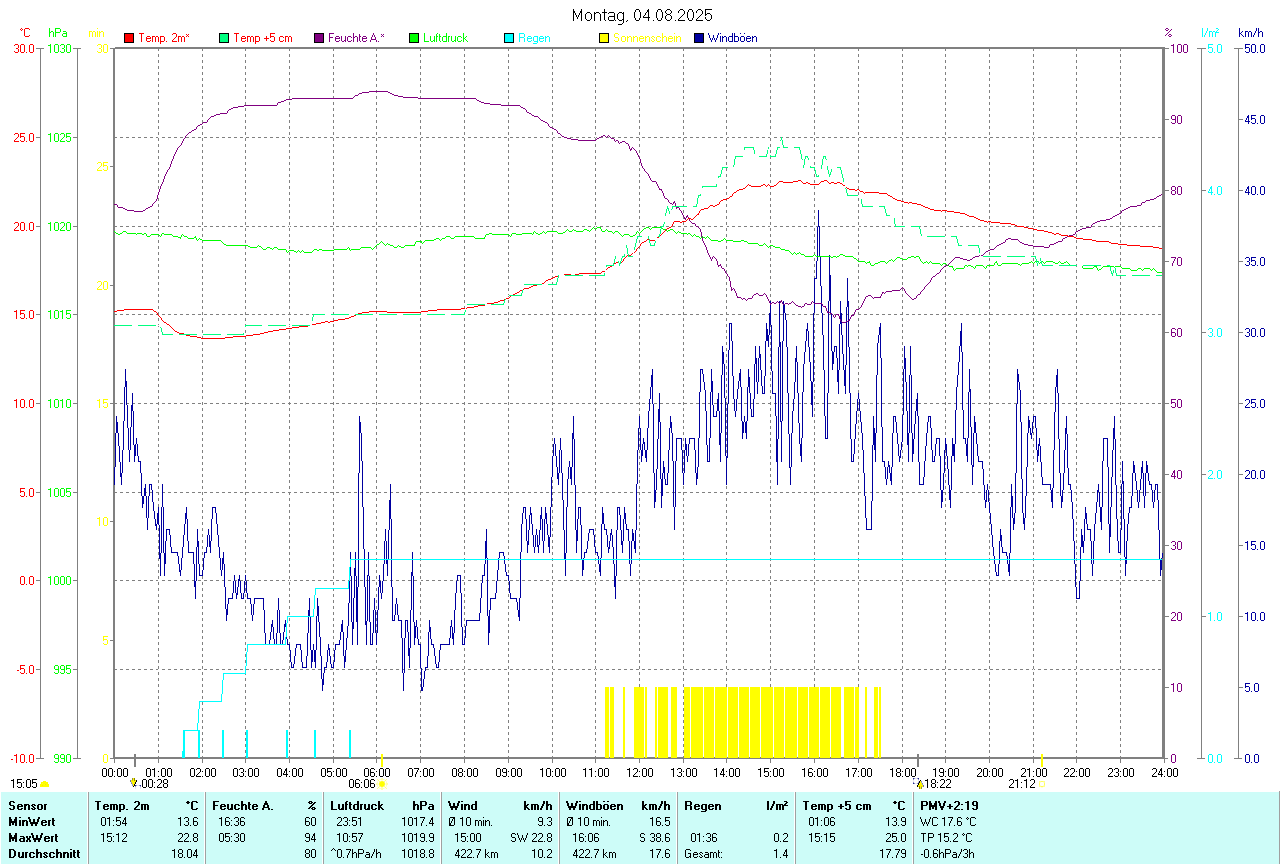Click the chart title Montag, 04.08.2025
Image resolution: width=1280 pixels, height=864 pixels.
coord(640,15)
